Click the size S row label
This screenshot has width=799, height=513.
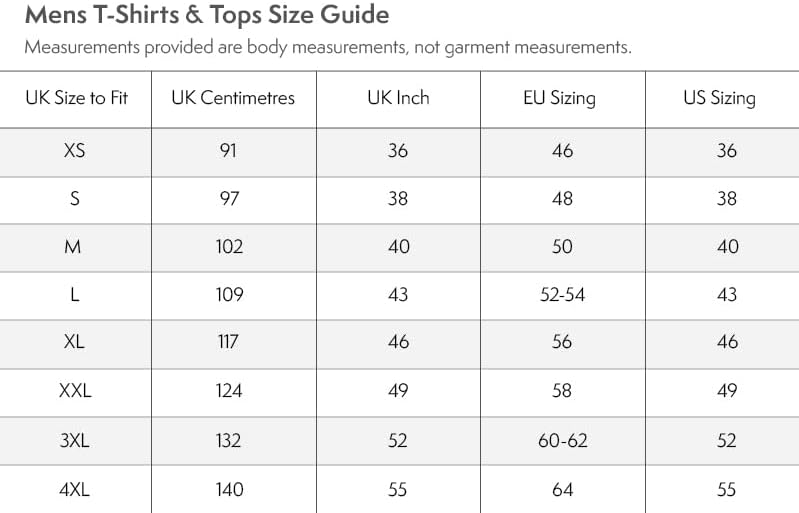pyautogui.click(x=74, y=198)
